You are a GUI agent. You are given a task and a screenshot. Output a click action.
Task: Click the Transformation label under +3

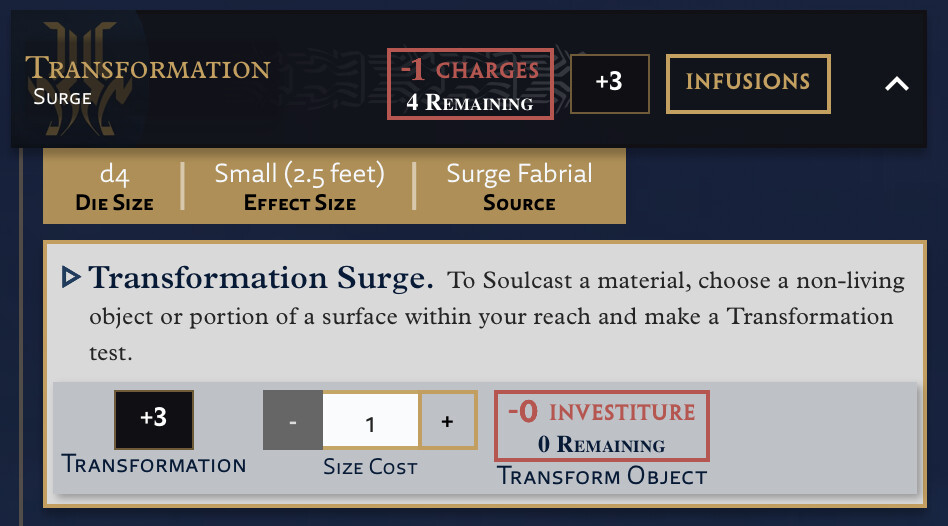click(x=154, y=464)
